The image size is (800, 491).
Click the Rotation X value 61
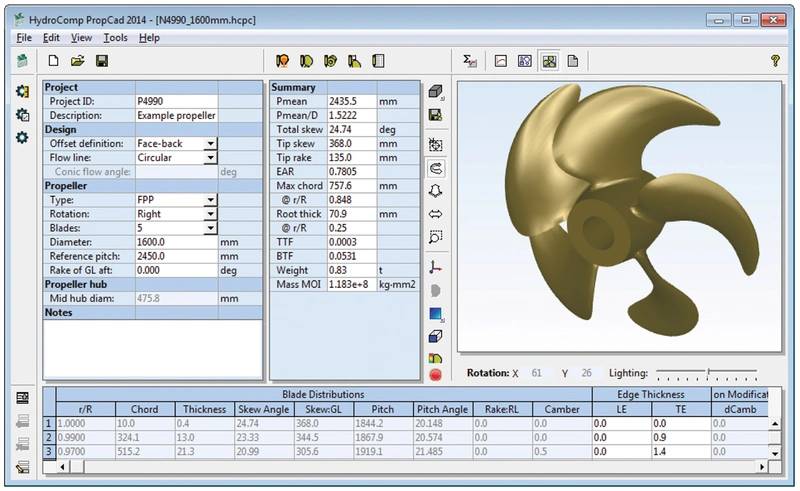tap(537, 373)
